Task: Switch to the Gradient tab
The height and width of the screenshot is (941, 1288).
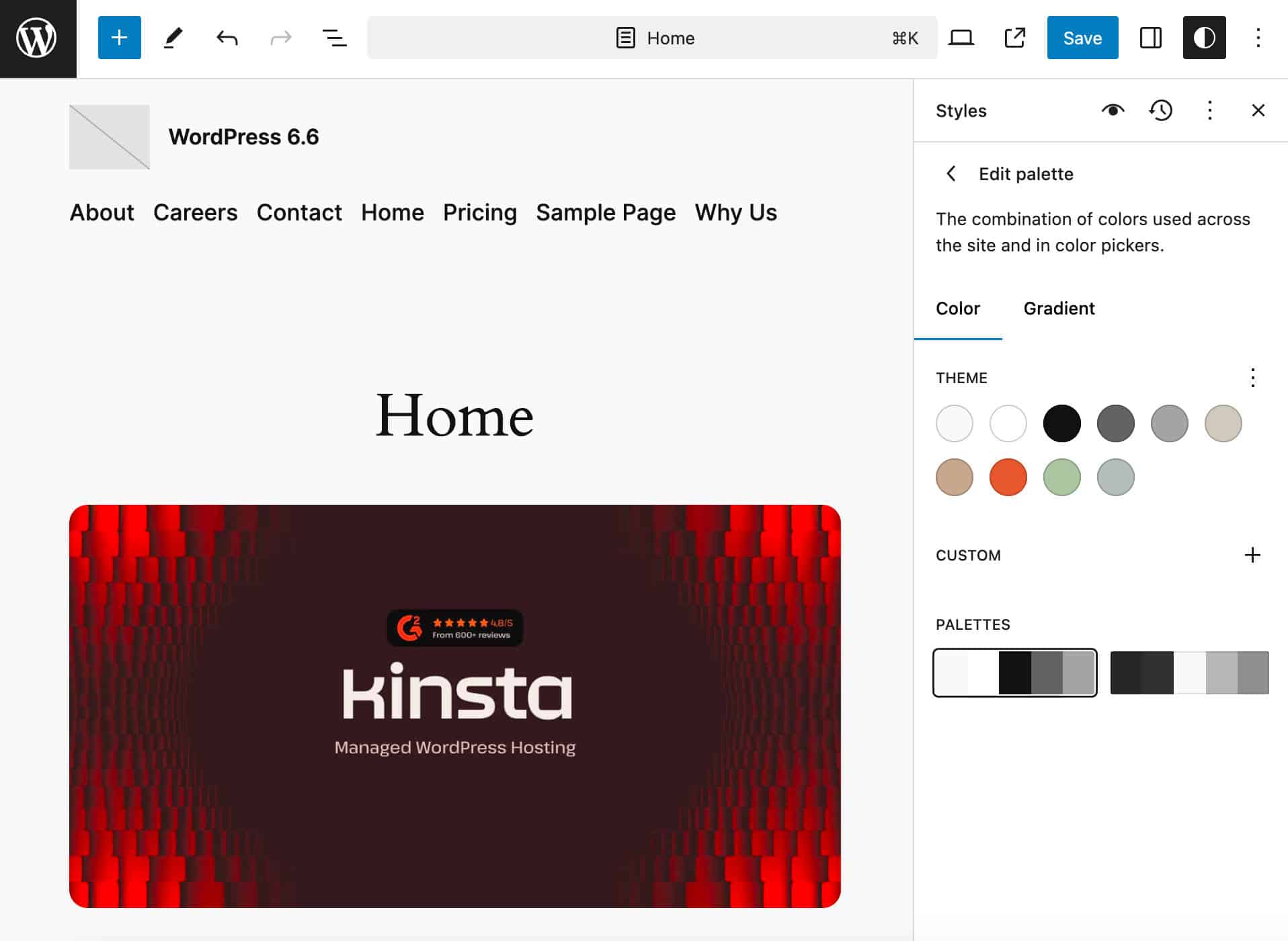Action: 1059,309
